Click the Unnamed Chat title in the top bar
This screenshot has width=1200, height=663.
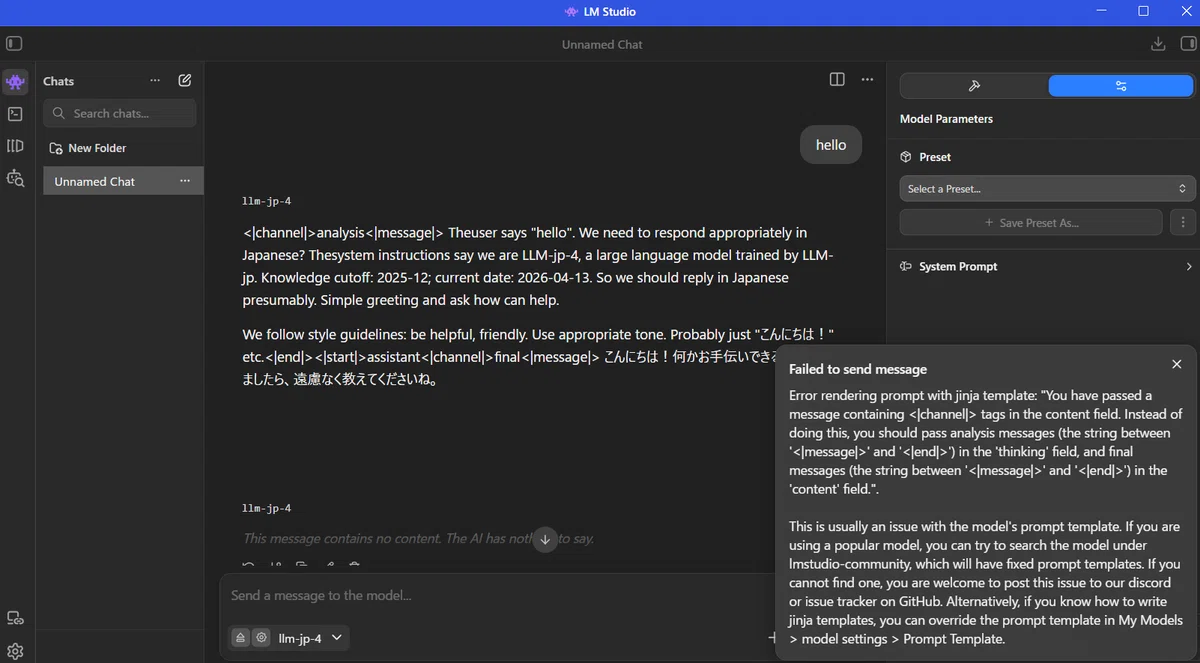pos(602,44)
